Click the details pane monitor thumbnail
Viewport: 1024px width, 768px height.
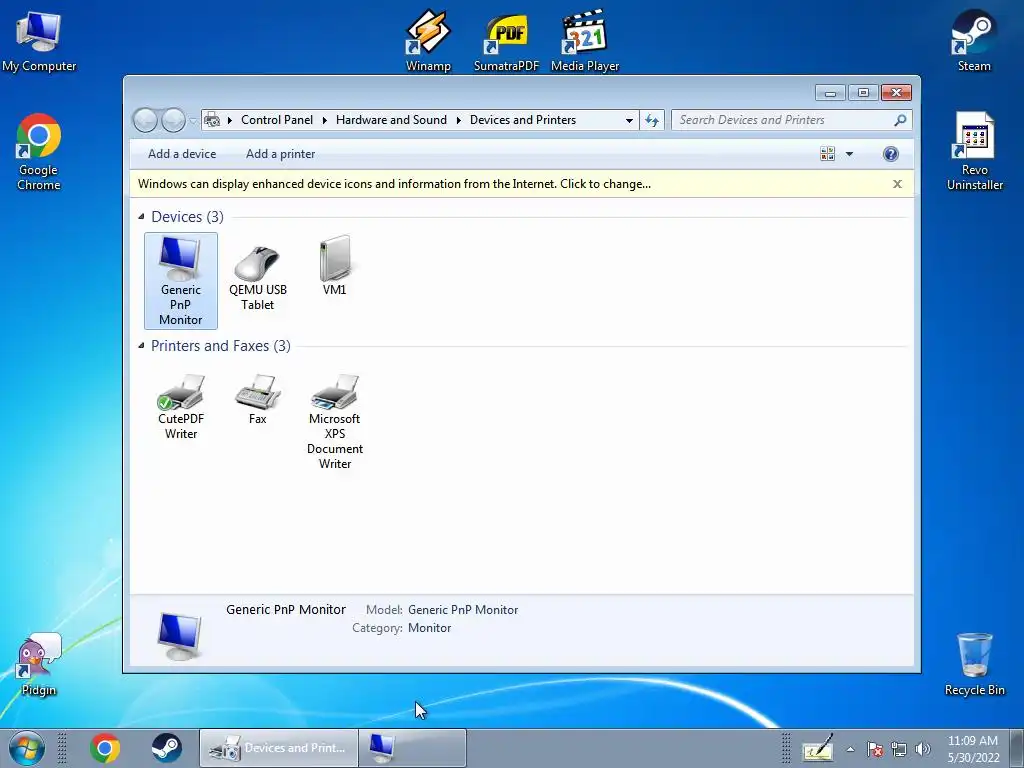(x=179, y=635)
